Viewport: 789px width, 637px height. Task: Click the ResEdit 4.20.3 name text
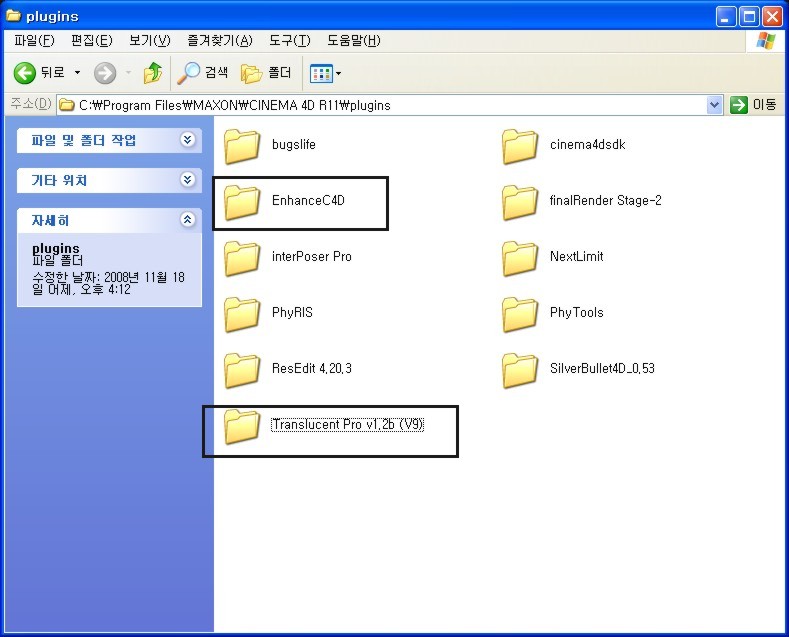click(x=311, y=368)
